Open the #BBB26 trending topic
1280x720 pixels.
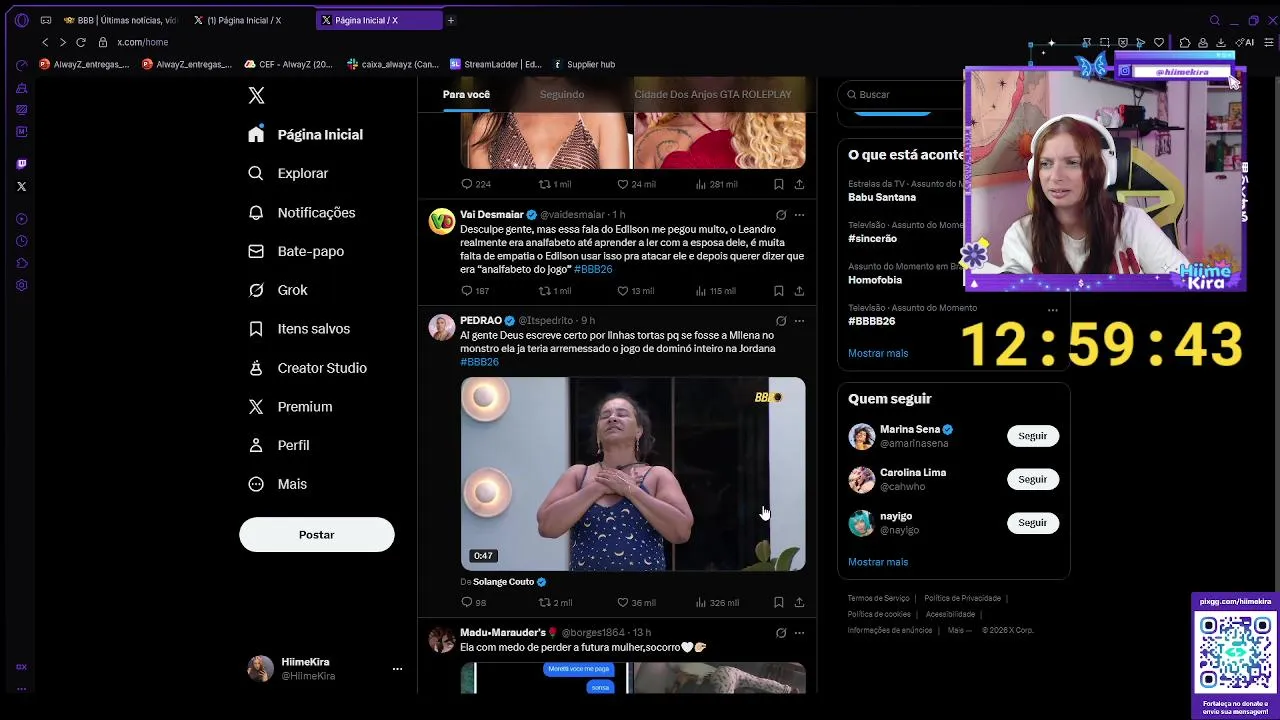[871, 321]
